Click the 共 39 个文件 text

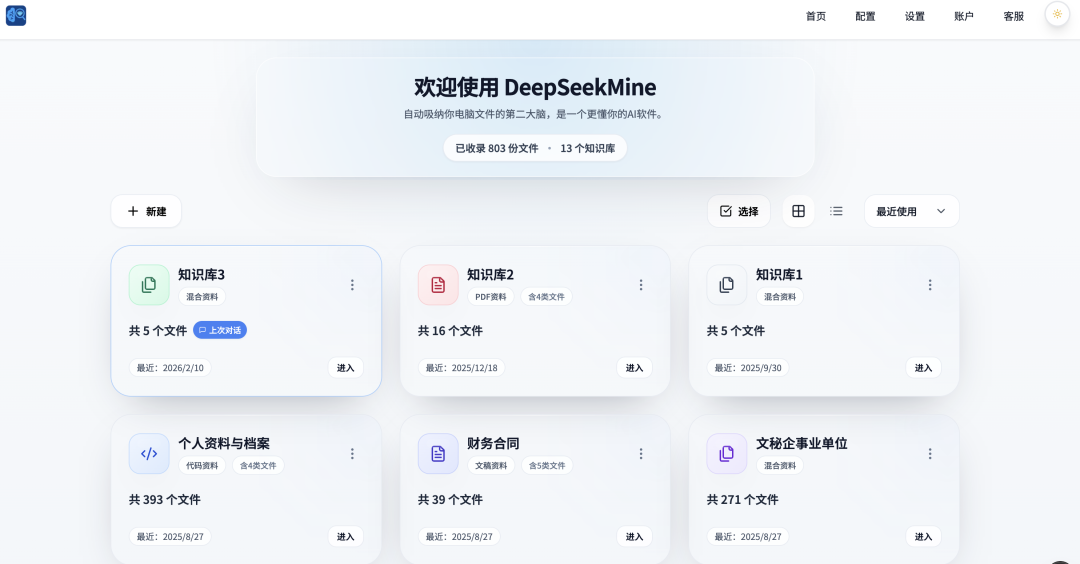click(450, 499)
